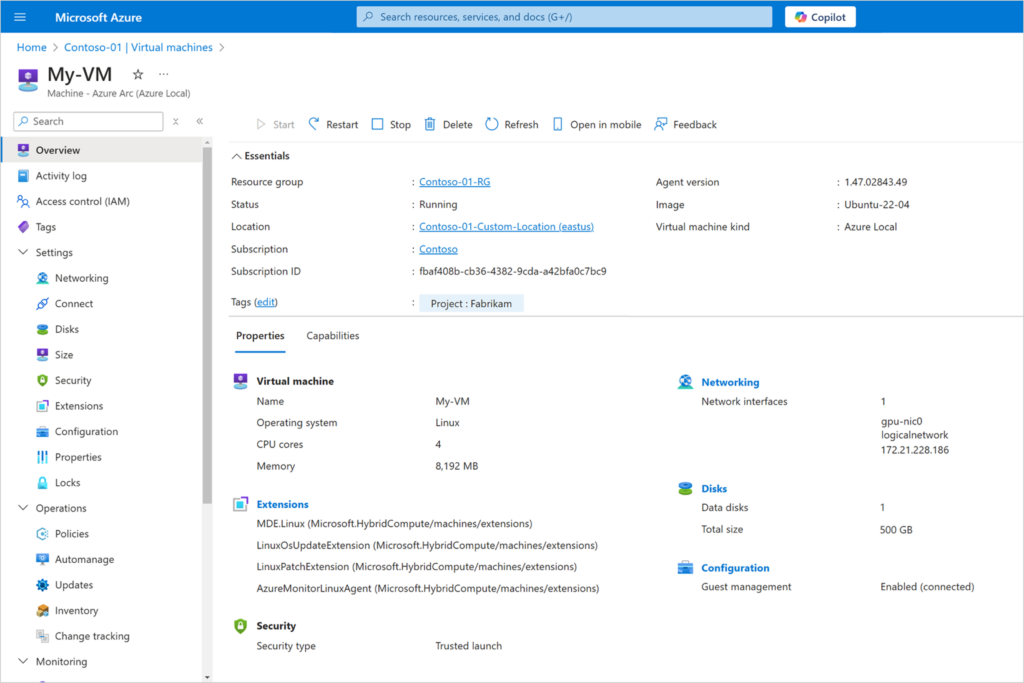Open the Disks section heading link
The image size is (1024, 683).
714,488
